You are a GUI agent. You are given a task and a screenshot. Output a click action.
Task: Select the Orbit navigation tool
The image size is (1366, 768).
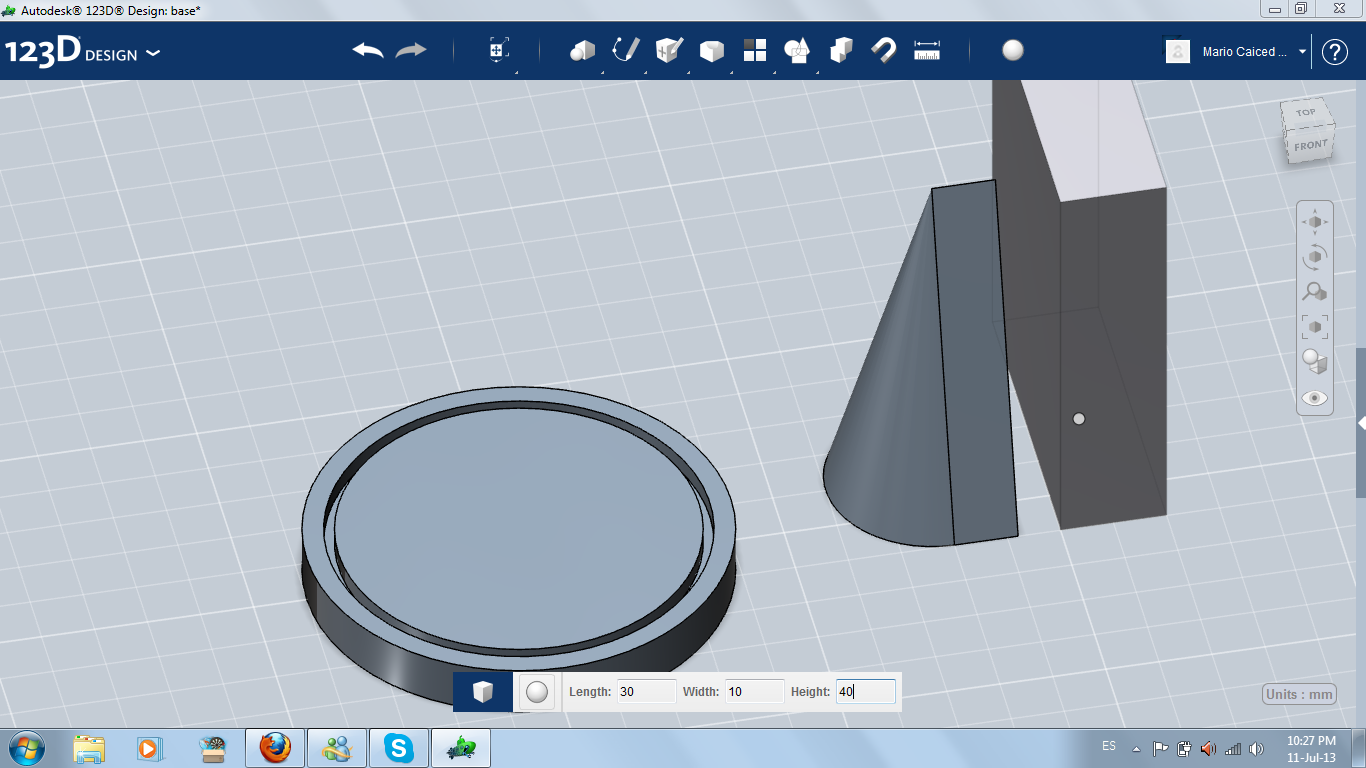click(1315, 257)
